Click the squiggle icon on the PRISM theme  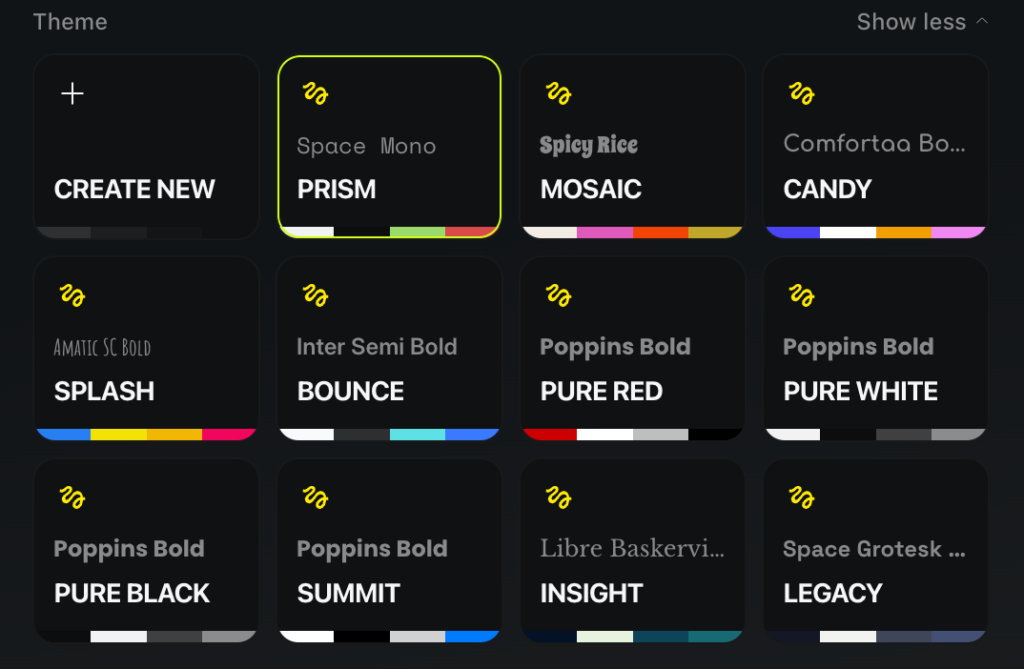point(317,93)
